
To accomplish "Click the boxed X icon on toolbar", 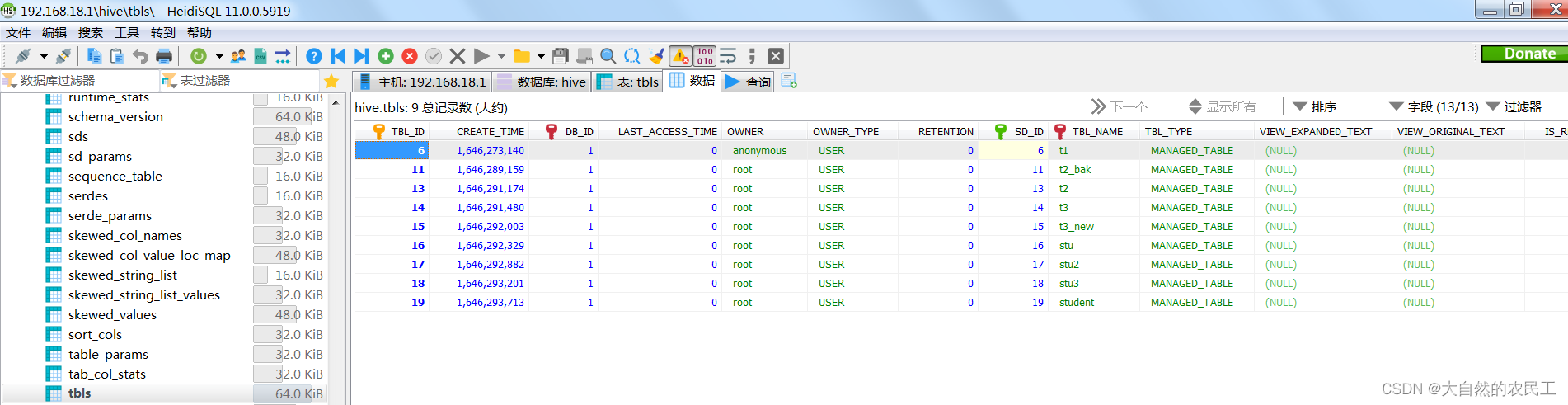I will 776,56.
